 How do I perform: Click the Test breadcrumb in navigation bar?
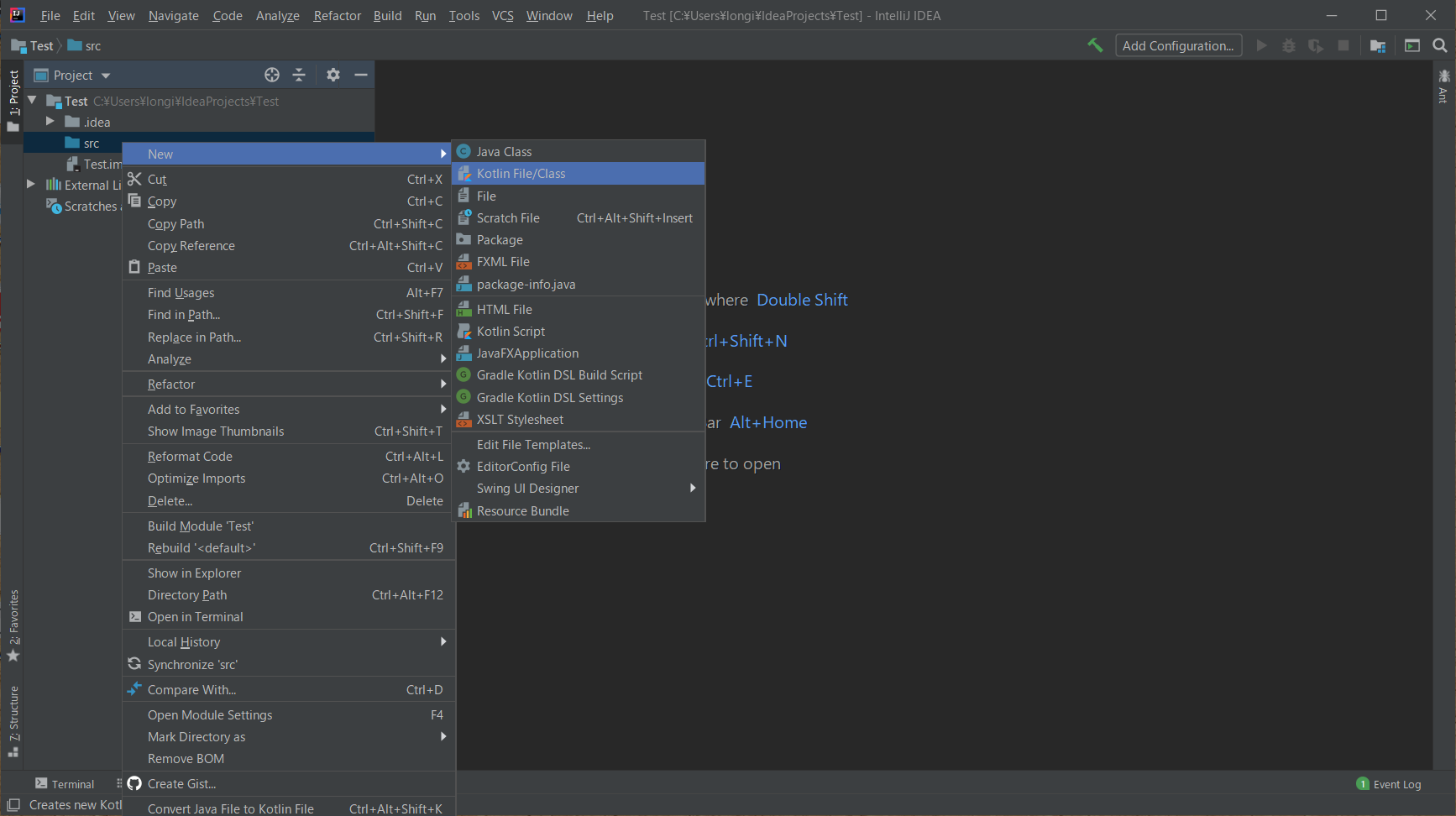(34, 46)
